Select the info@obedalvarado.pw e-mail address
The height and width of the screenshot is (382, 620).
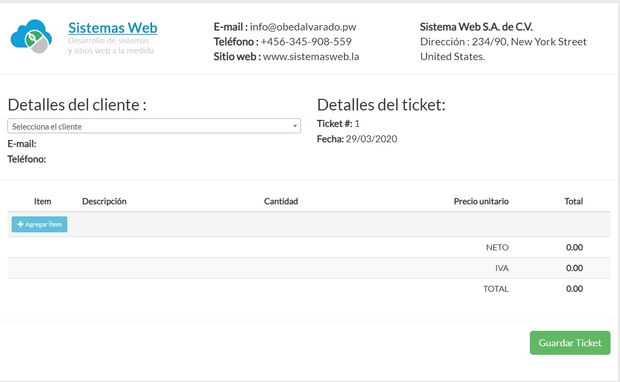tap(303, 27)
